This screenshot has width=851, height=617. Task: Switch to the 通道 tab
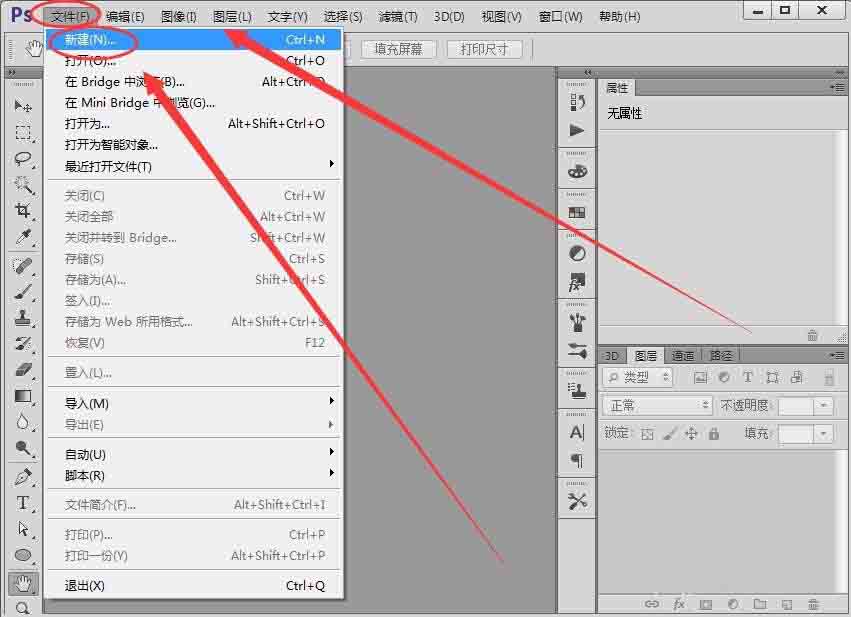pyautogui.click(x=683, y=355)
